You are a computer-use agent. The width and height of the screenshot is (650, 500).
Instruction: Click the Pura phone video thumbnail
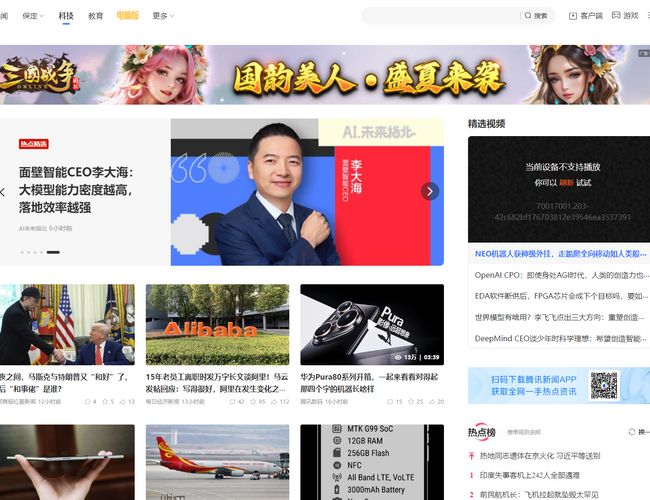372,325
